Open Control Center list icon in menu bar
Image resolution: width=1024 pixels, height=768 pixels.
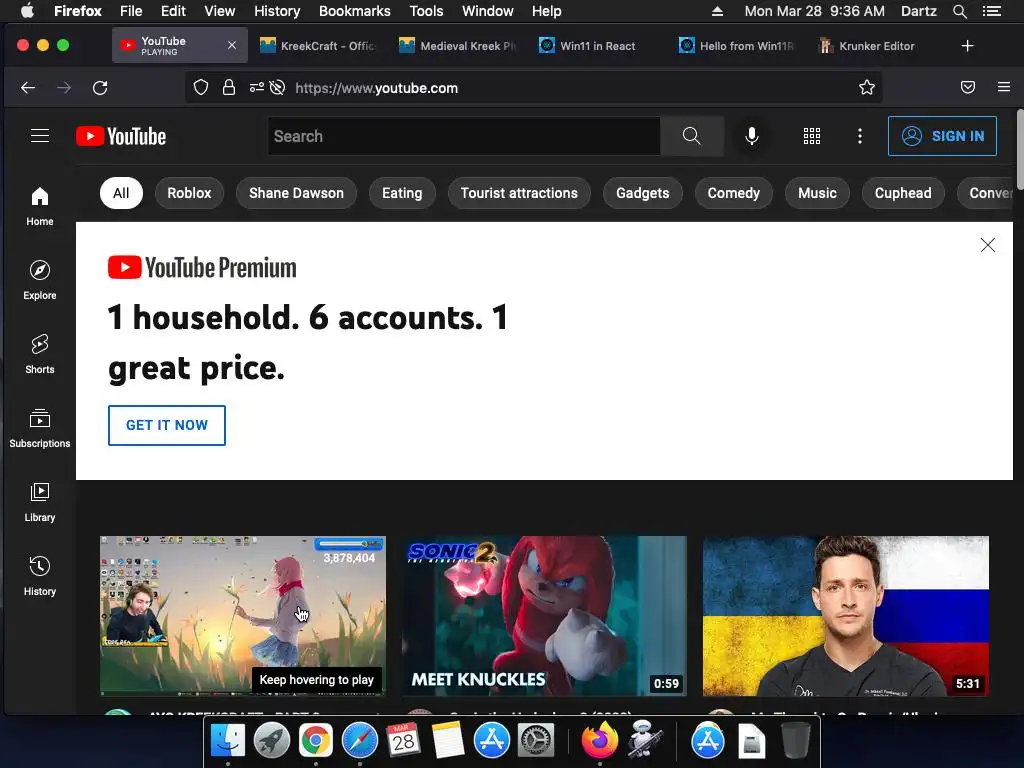point(991,11)
